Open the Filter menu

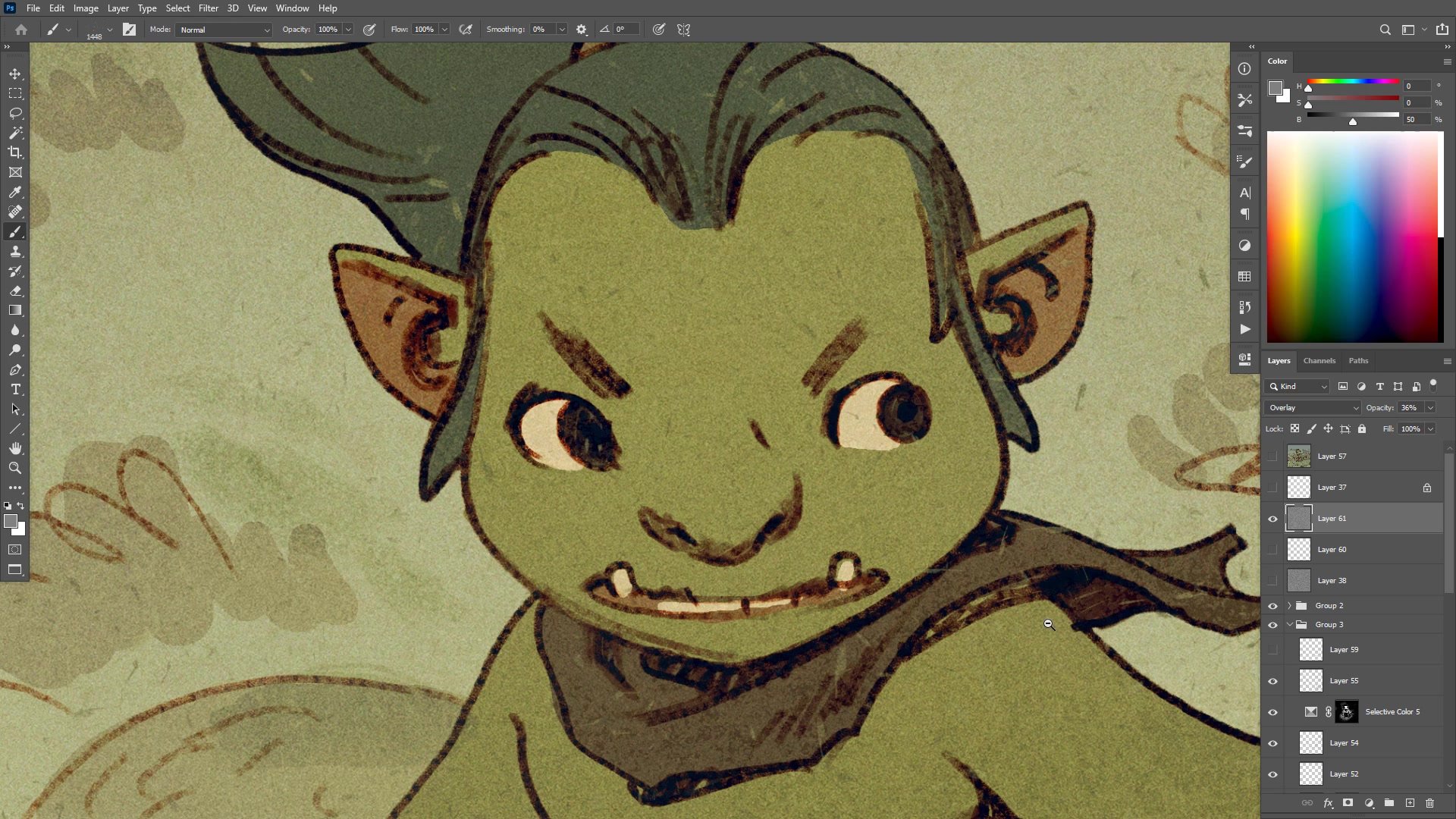209,8
